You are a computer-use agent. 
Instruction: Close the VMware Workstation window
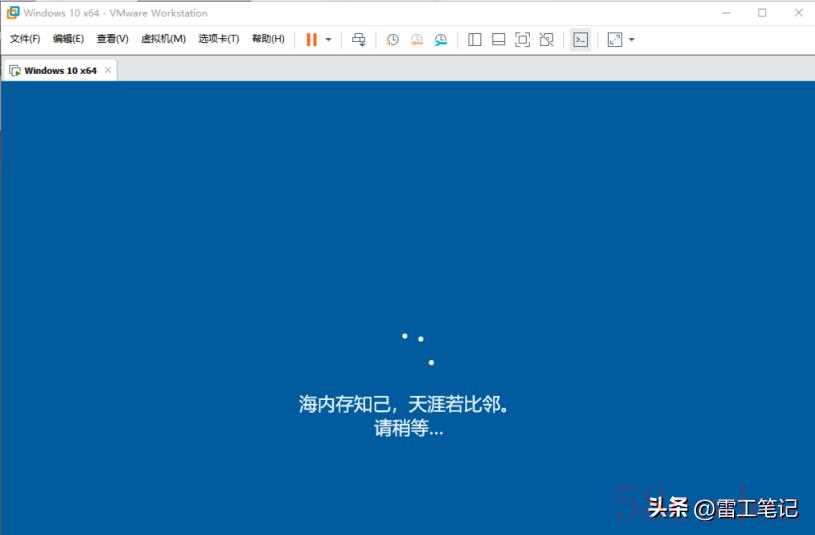799,12
